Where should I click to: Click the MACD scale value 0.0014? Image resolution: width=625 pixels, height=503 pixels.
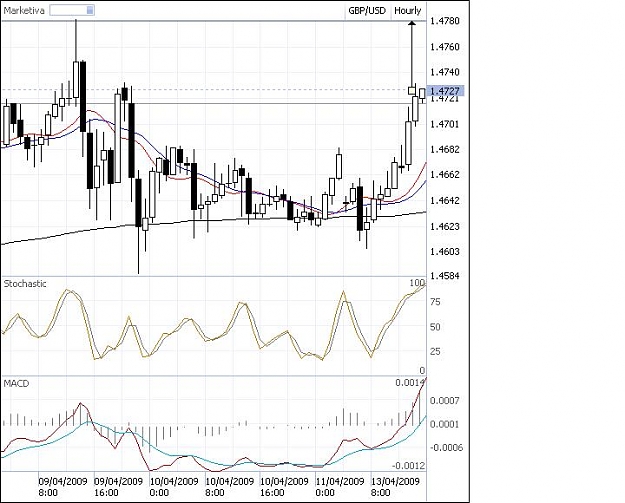point(410,383)
